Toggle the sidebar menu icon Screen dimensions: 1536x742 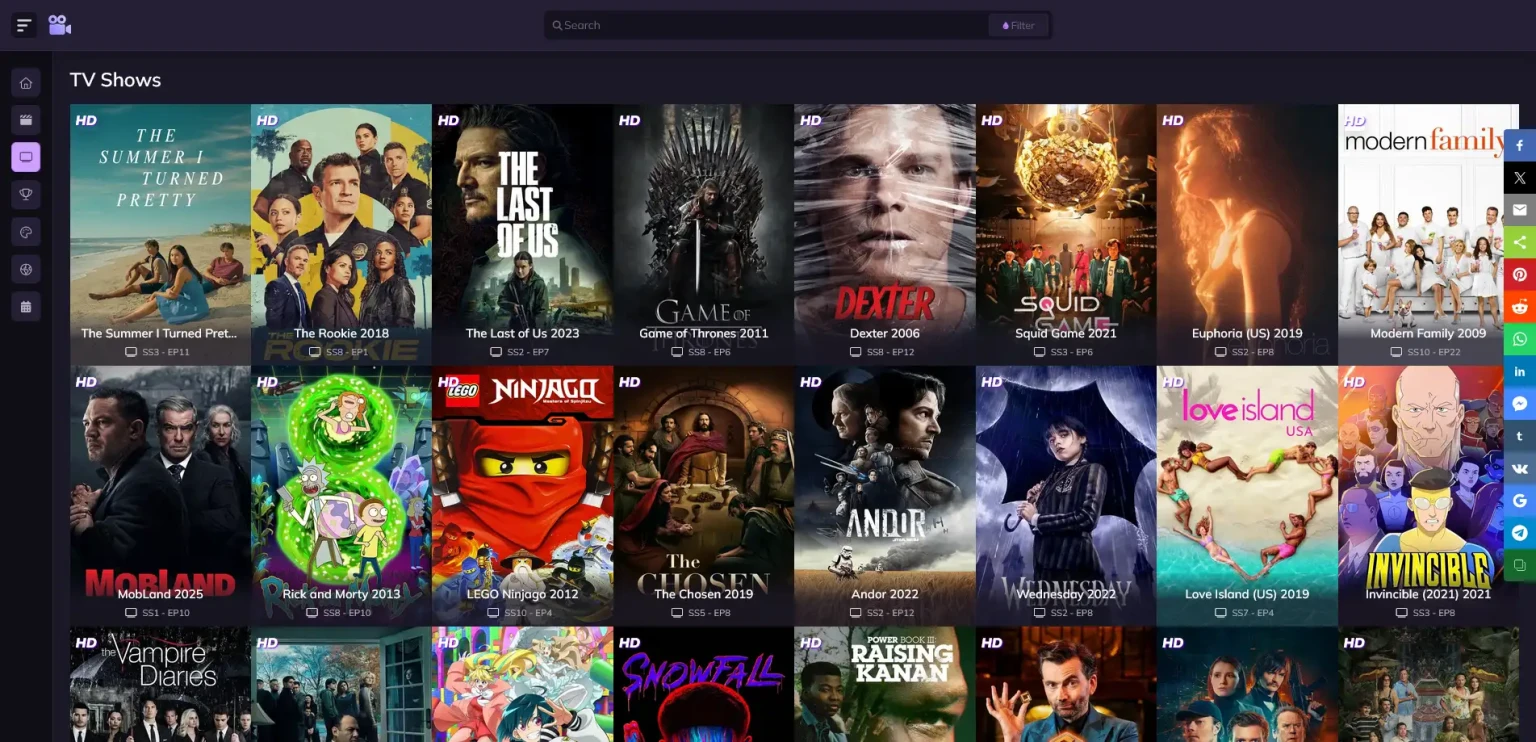(24, 25)
